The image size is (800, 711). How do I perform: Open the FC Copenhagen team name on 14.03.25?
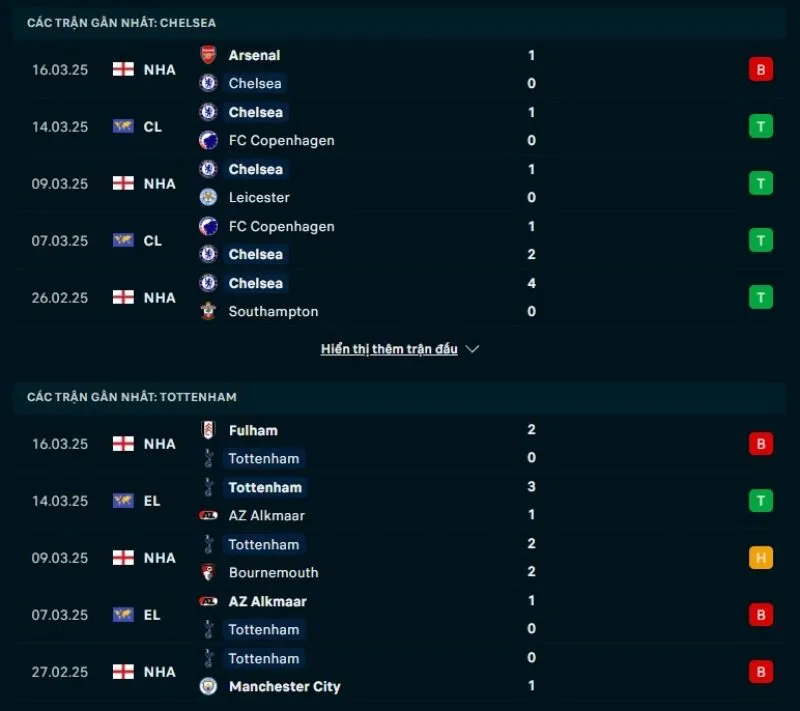[281, 140]
